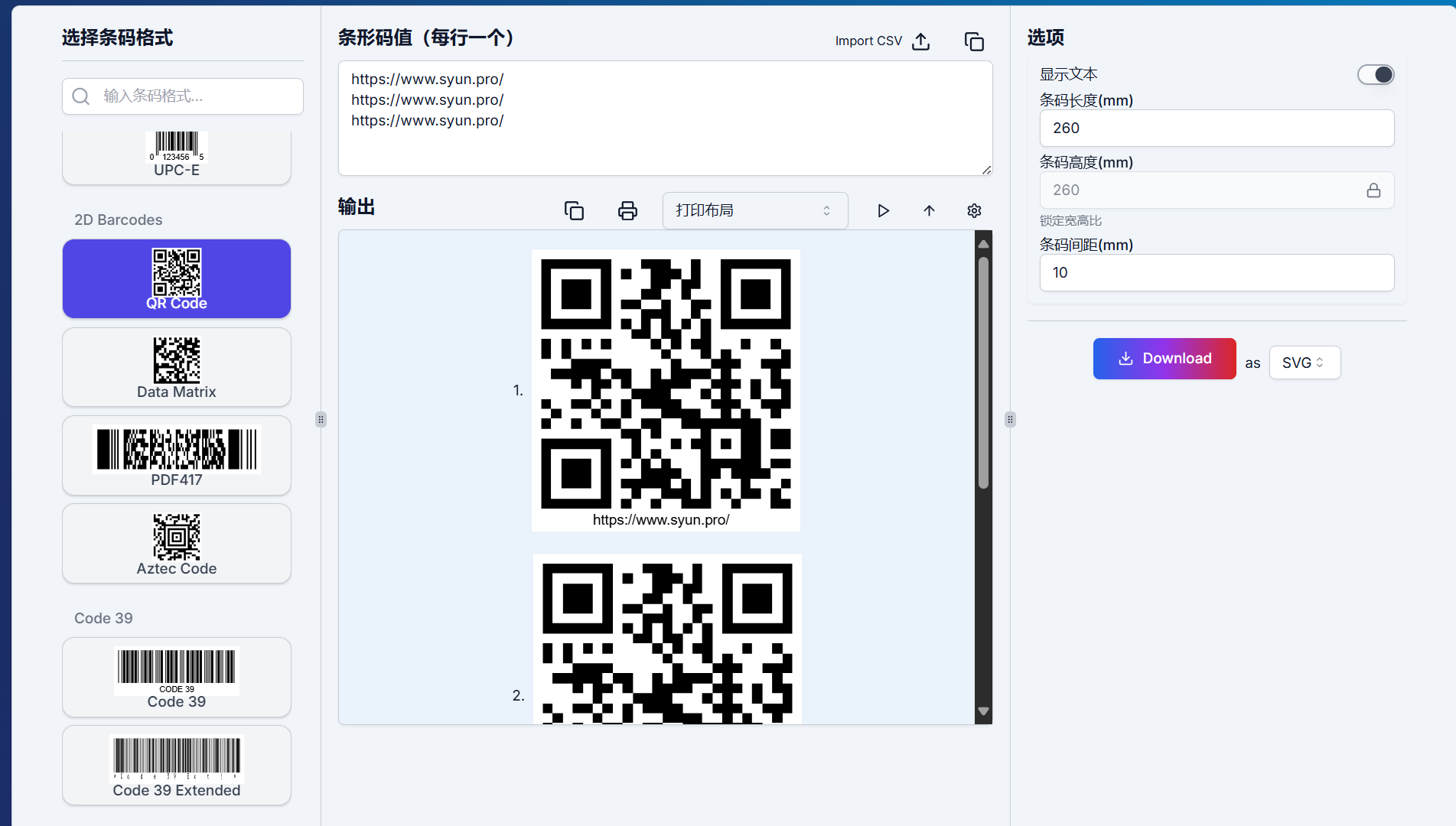Viewport: 1456px width, 826px height.
Task: Pick the Code 39 barcode format
Action: 177,677
